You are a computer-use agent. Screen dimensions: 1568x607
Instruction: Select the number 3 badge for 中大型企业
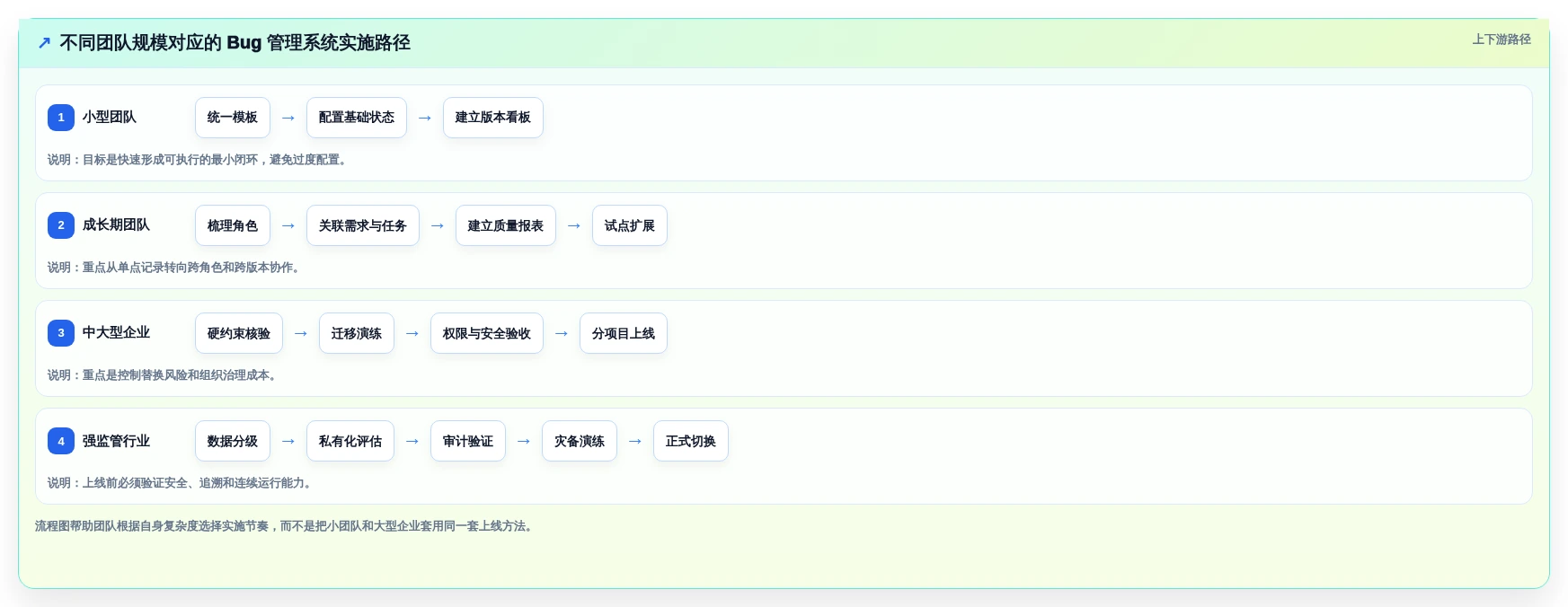point(61,333)
